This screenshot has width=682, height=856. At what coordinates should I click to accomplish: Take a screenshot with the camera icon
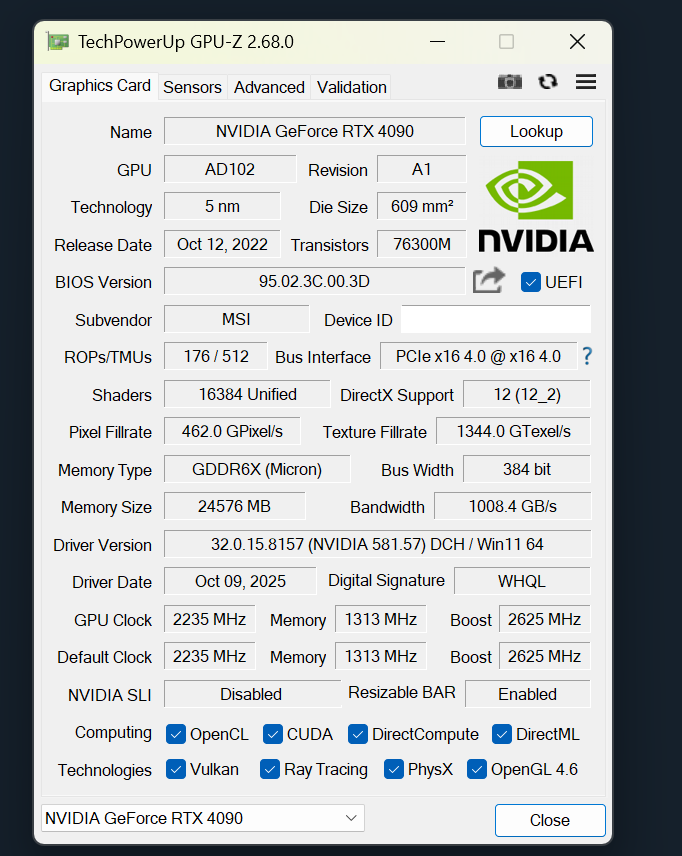point(509,82)
